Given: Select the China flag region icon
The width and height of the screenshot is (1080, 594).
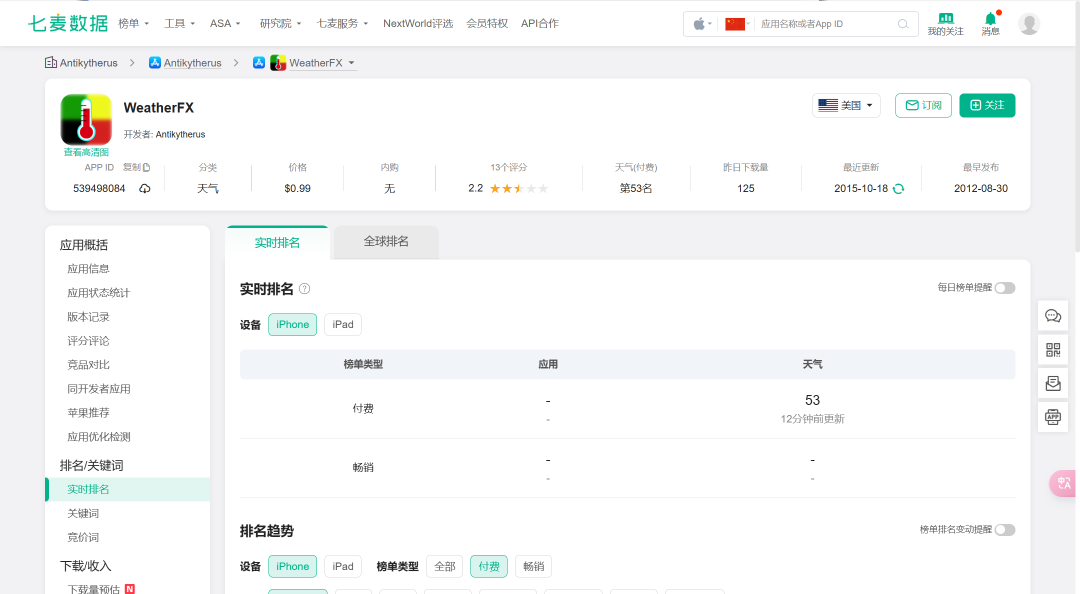Looking at the screenshot, I should point(735,24).
